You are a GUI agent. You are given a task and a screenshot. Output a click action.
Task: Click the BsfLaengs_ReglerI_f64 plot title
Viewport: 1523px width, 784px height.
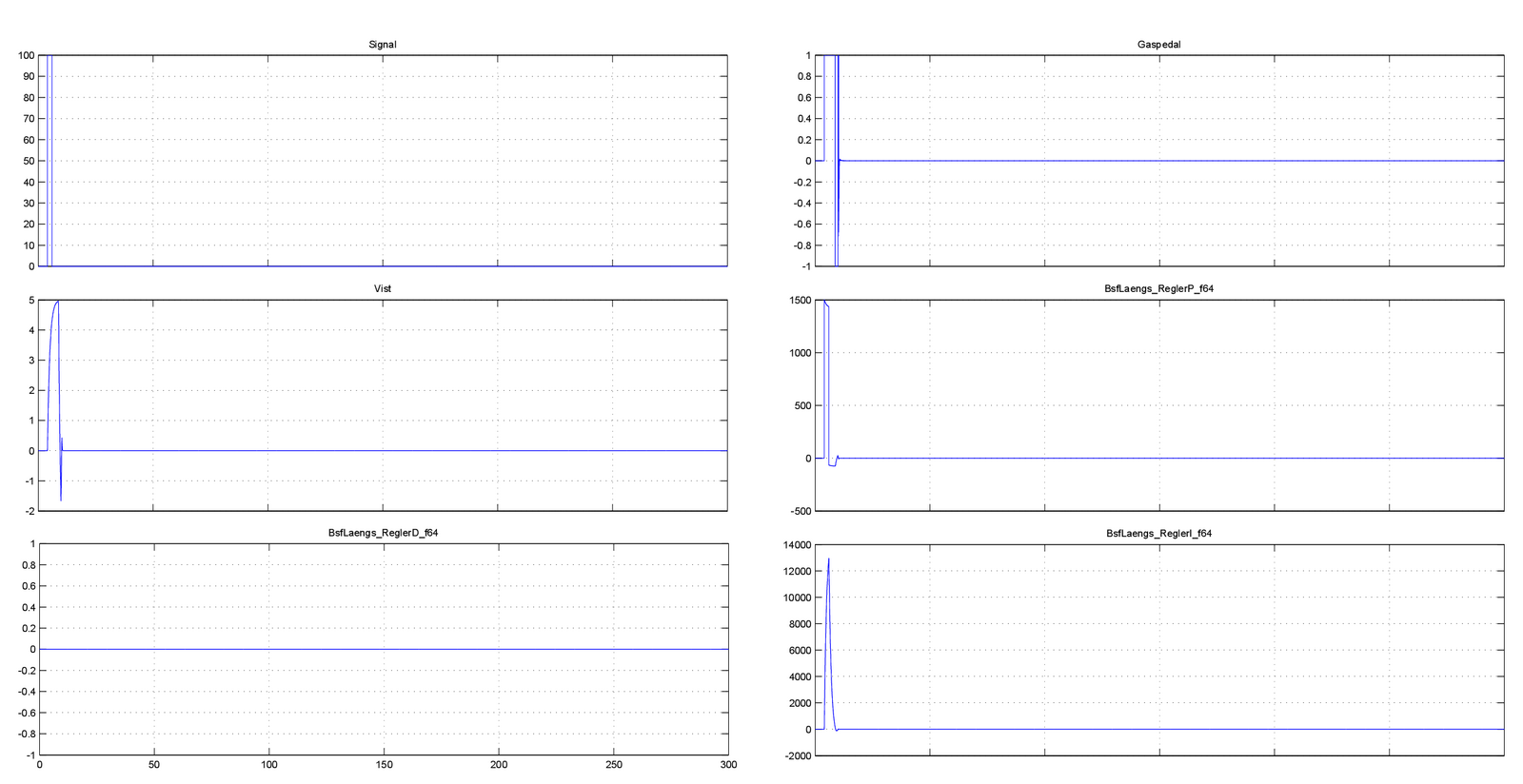click(x=1158, y=534)
